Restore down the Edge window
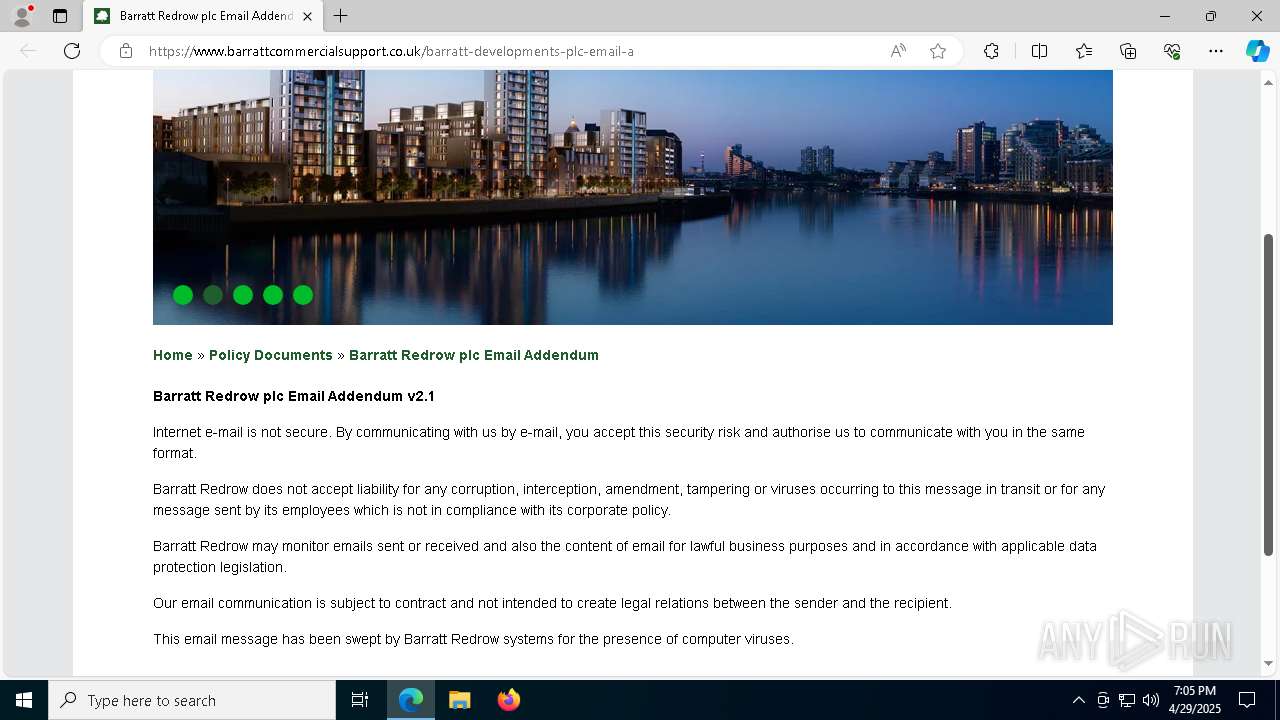This screenshot has height=720, width=1280. [x=1211, y=16]
